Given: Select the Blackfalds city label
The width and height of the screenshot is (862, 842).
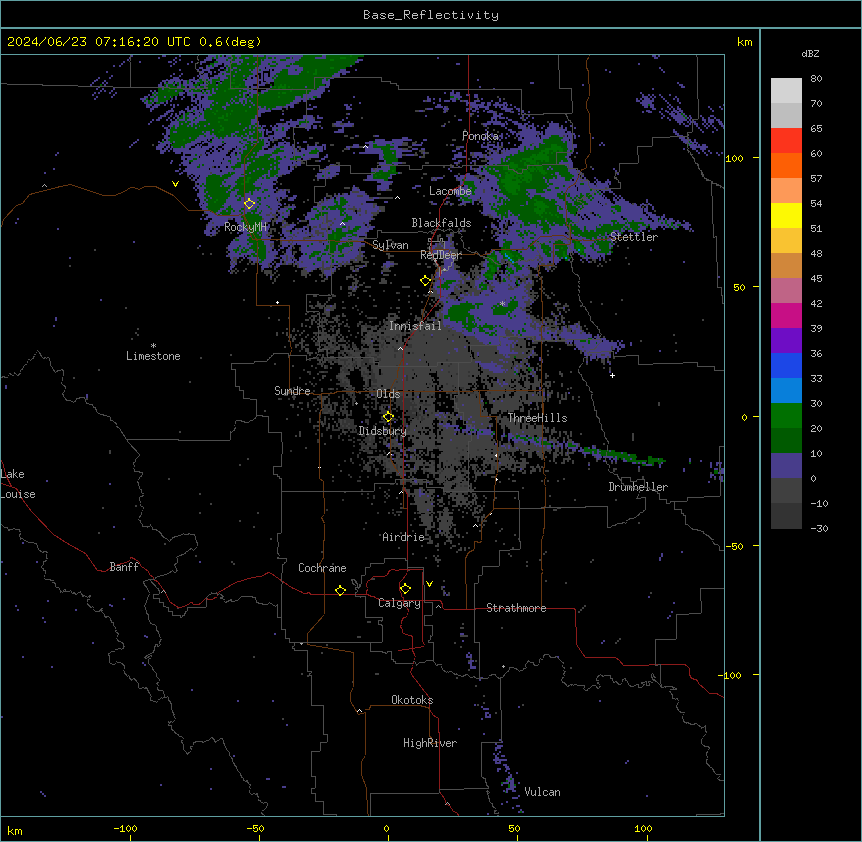Looking at the screenshot, I should click(441, 223).
